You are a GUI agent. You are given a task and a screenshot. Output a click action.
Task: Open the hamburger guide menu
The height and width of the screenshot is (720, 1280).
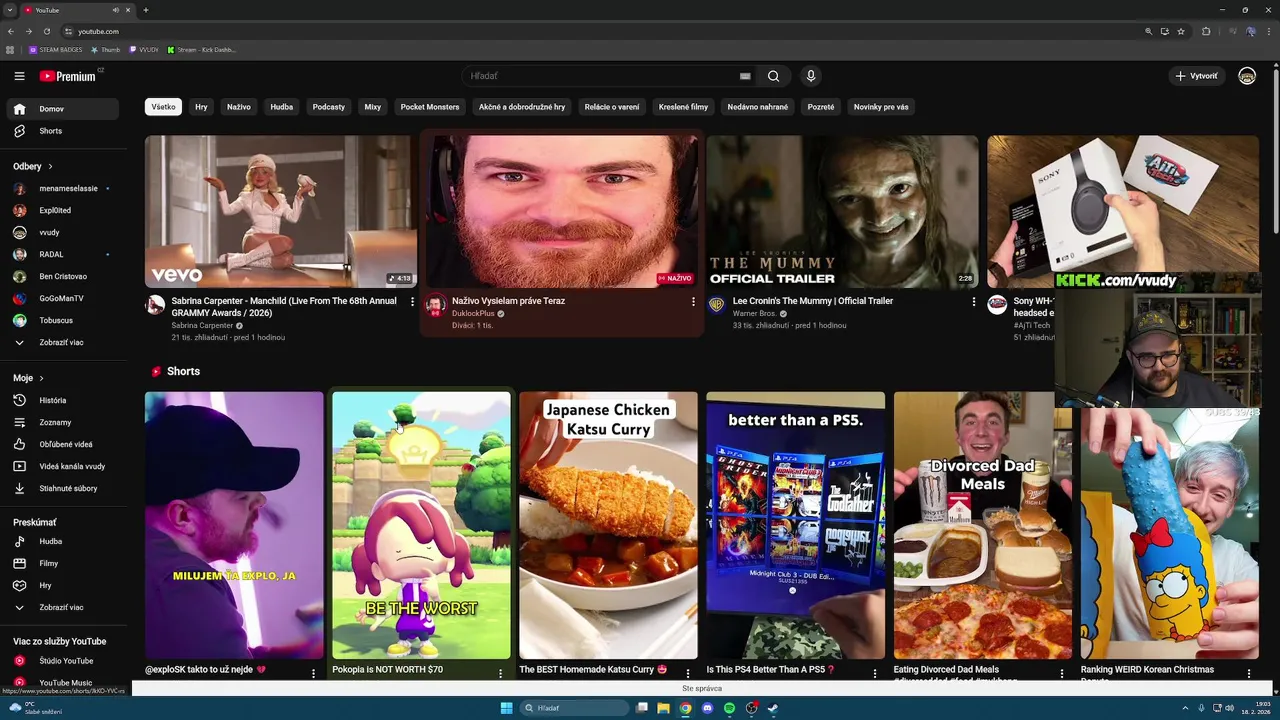19,76
